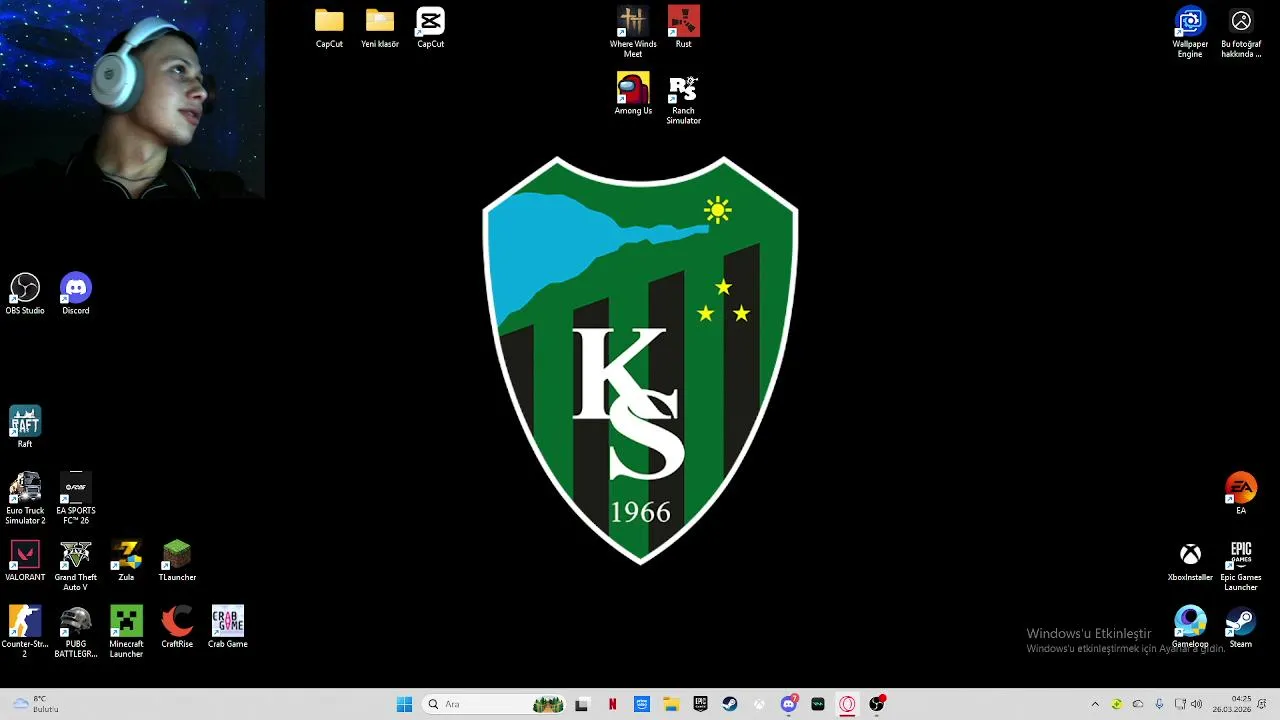Open Epic Games from the taskbar
The image size is (1280, 720).
(700, 704)
